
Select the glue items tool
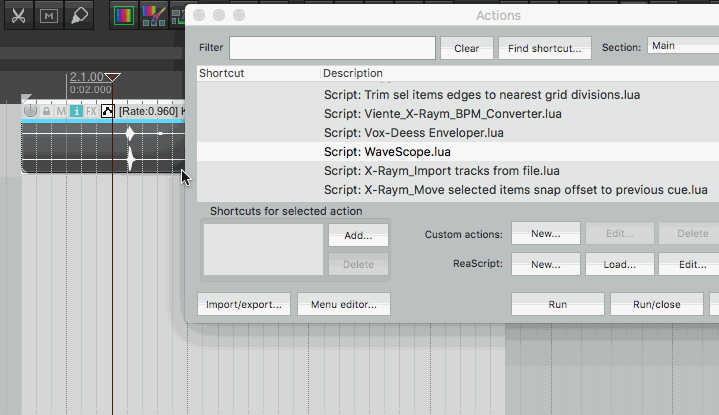tap(80, 16)
